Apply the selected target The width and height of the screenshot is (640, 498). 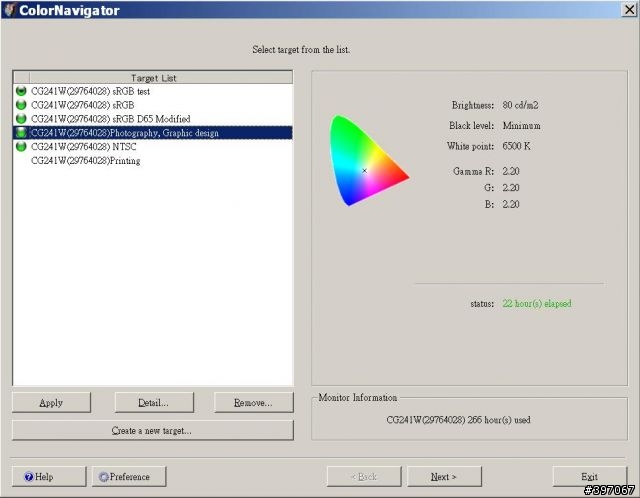click(51, 402)
